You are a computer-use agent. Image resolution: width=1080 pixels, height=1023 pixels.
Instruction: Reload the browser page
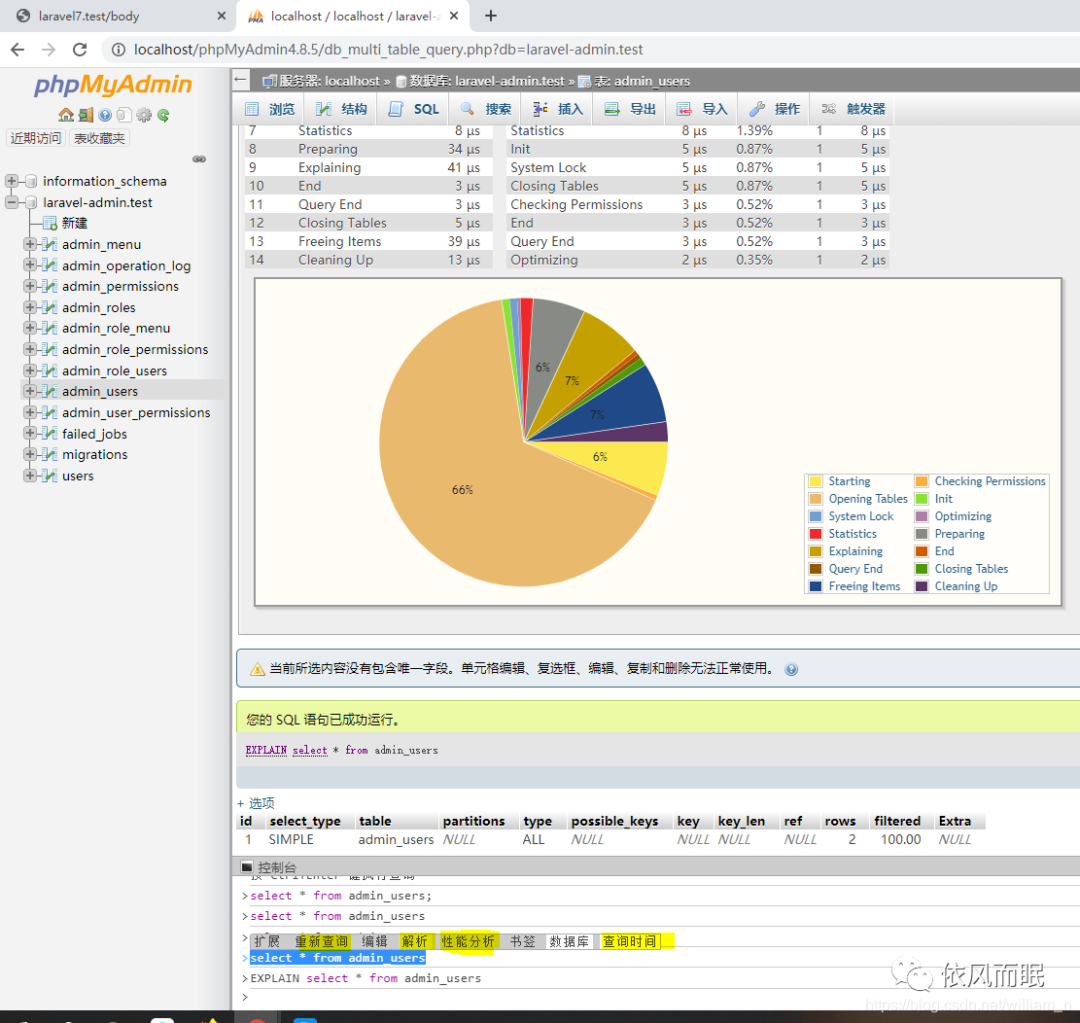point(80,50)
